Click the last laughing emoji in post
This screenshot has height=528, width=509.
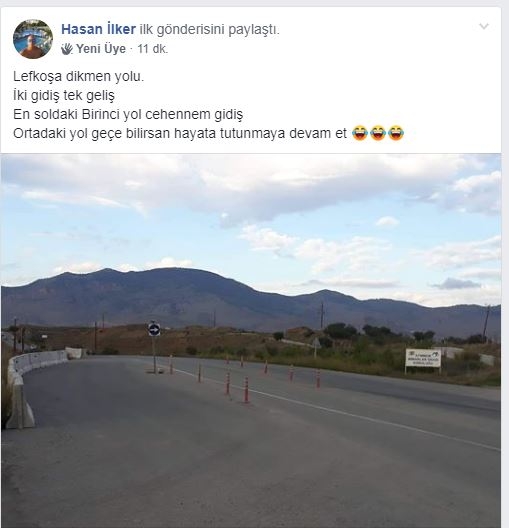click(396, 133)
